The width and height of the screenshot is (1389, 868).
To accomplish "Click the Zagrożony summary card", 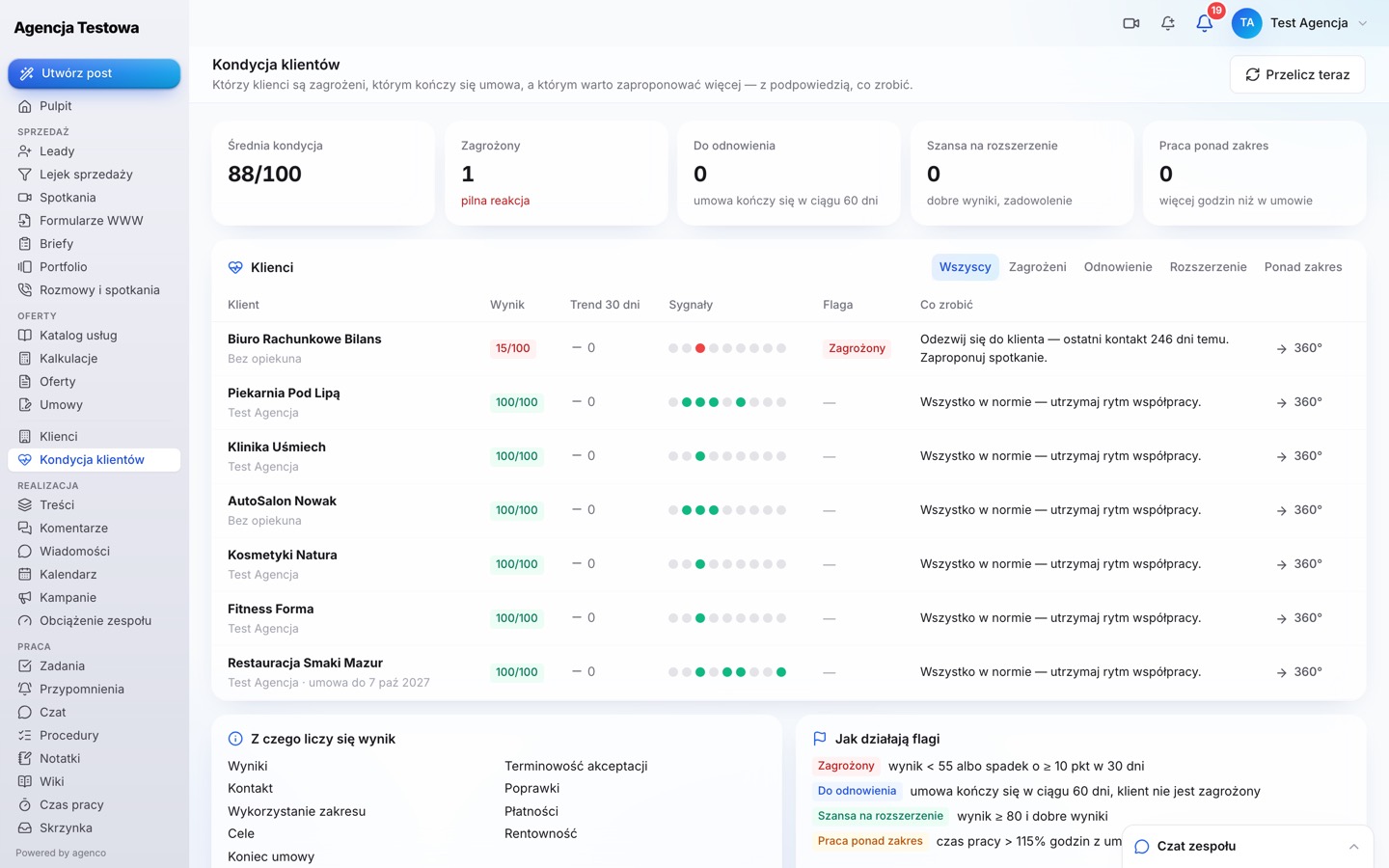I will (x=557, y=174).
